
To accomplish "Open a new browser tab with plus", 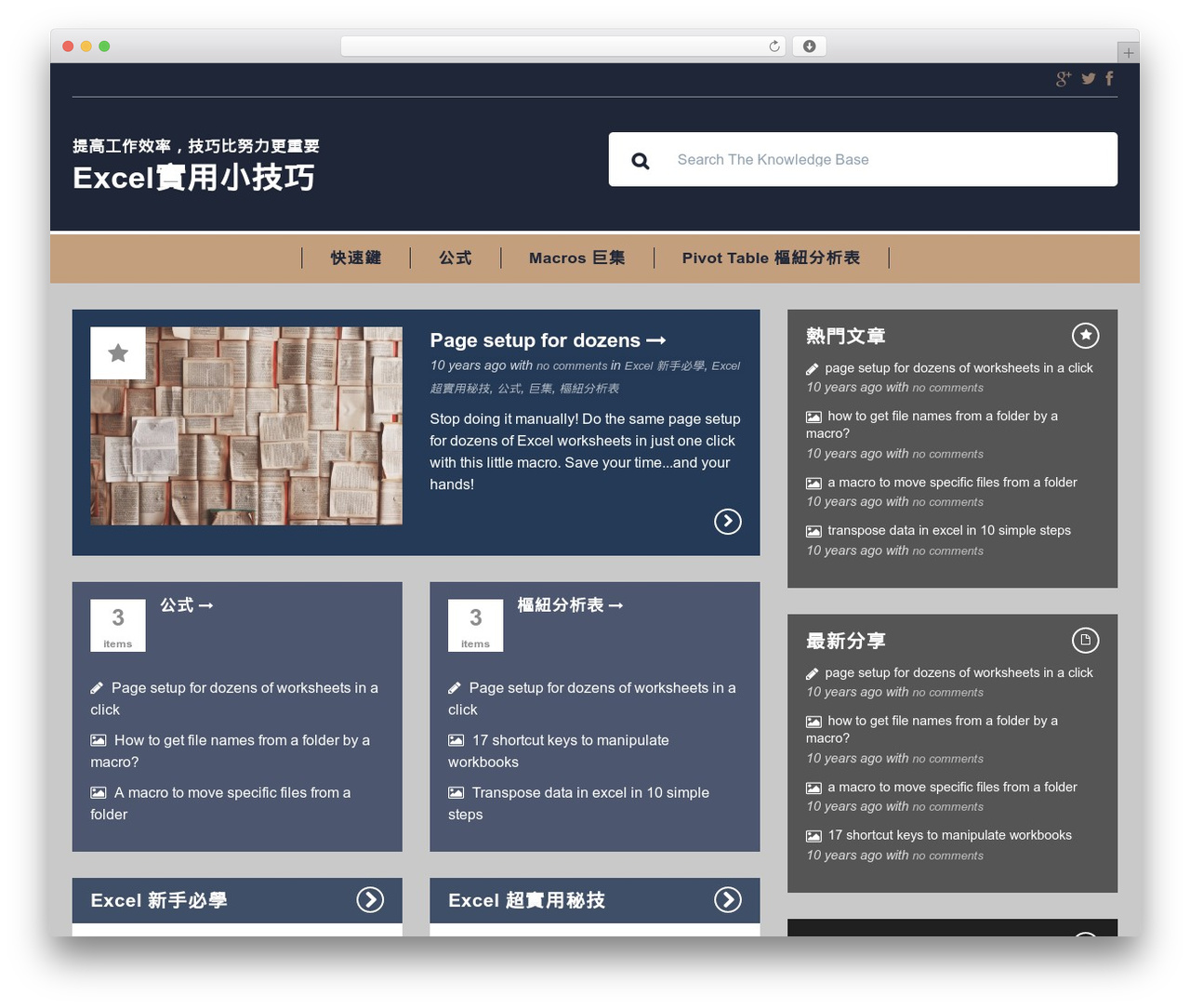I will [1128, 53].
